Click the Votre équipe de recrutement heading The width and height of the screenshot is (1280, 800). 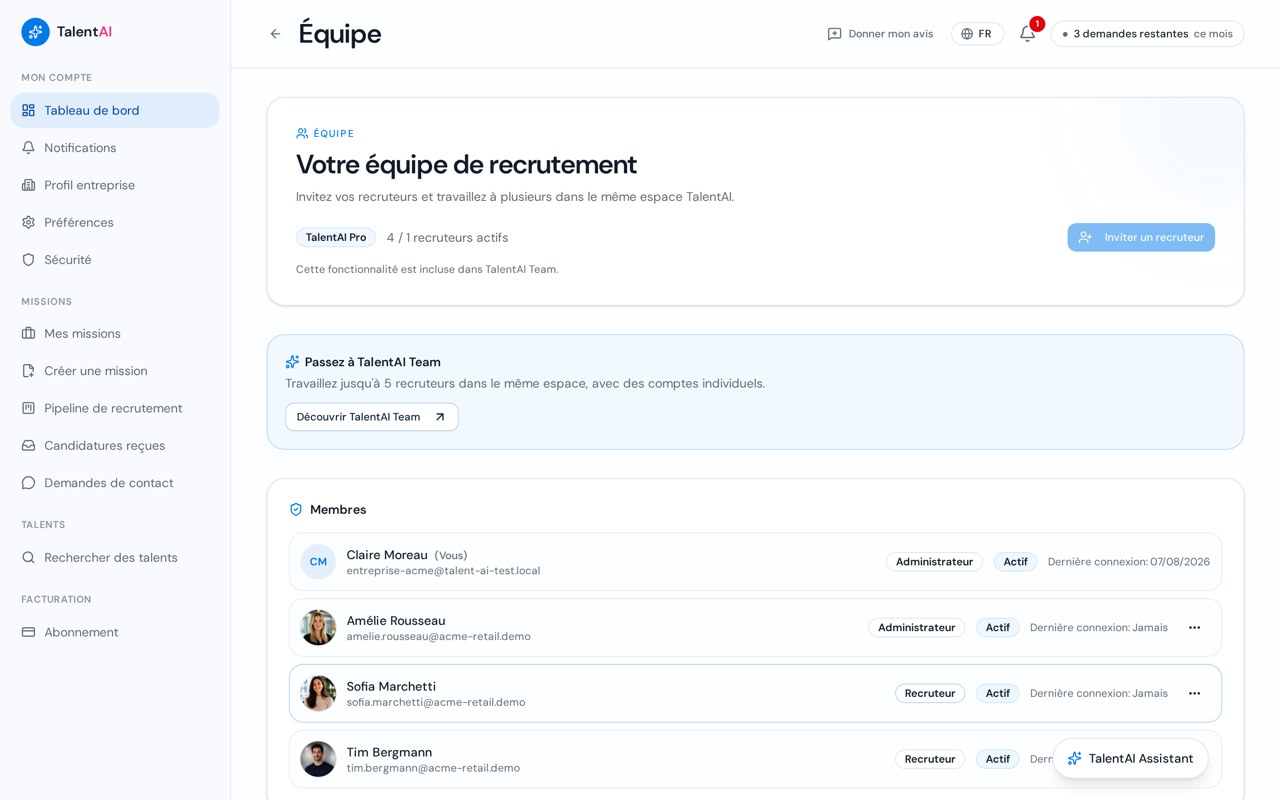coord(466,164)
